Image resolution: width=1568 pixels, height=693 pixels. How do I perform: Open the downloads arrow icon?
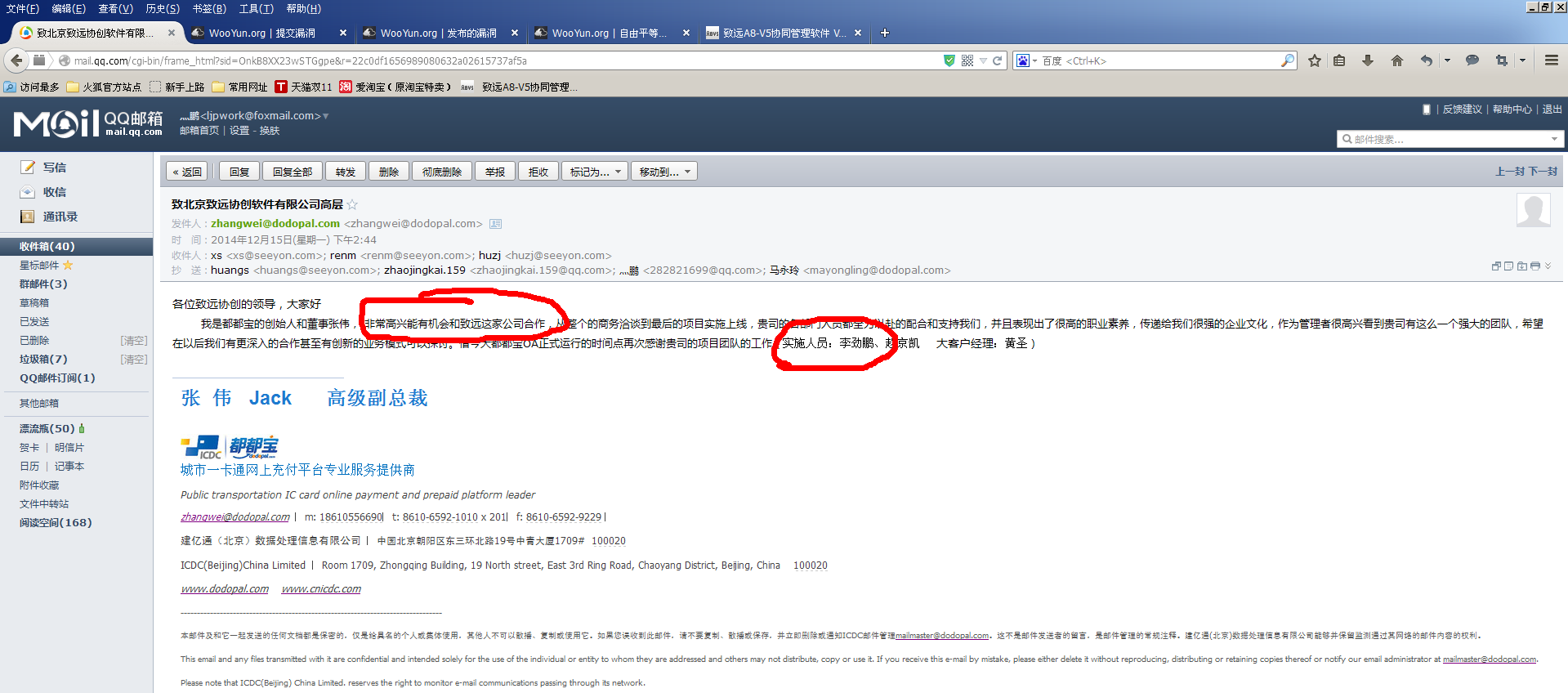[1368, 60]
